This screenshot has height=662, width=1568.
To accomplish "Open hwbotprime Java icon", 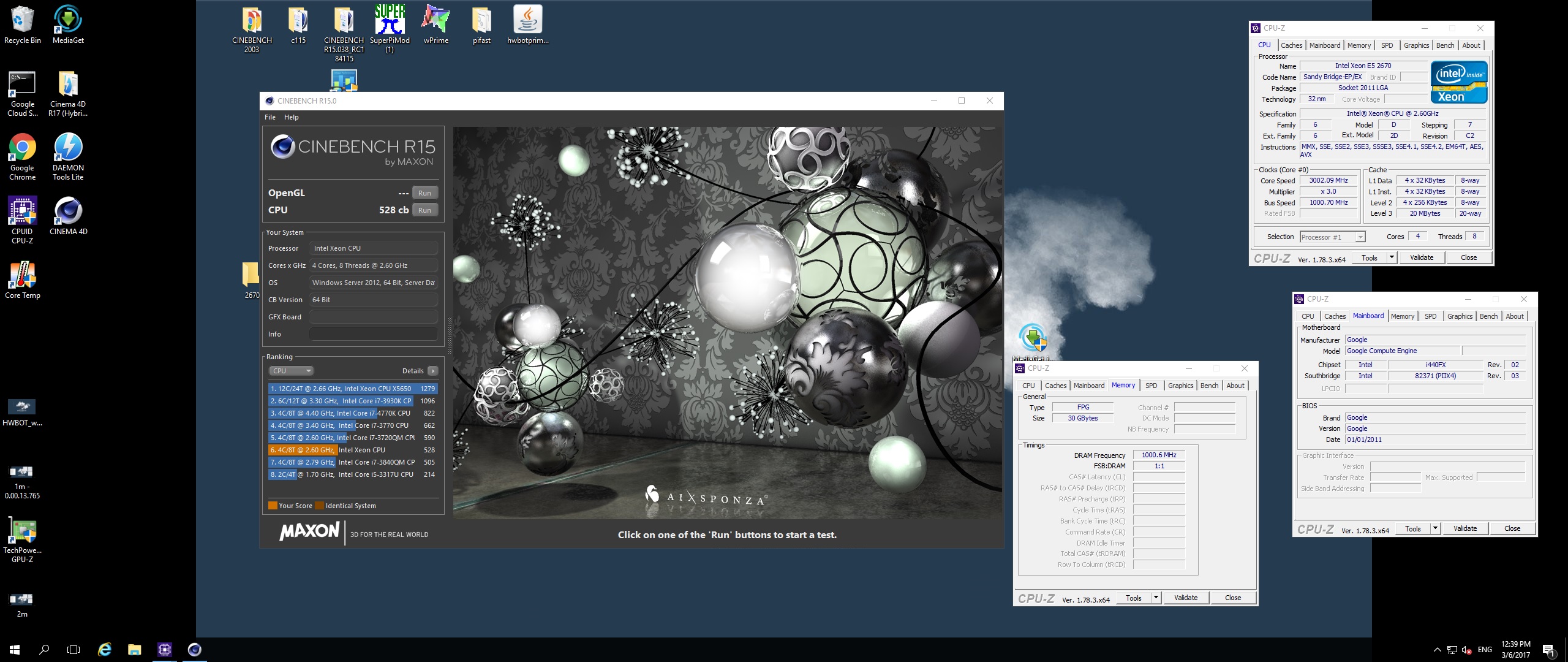I will click(x=527, y=25).
